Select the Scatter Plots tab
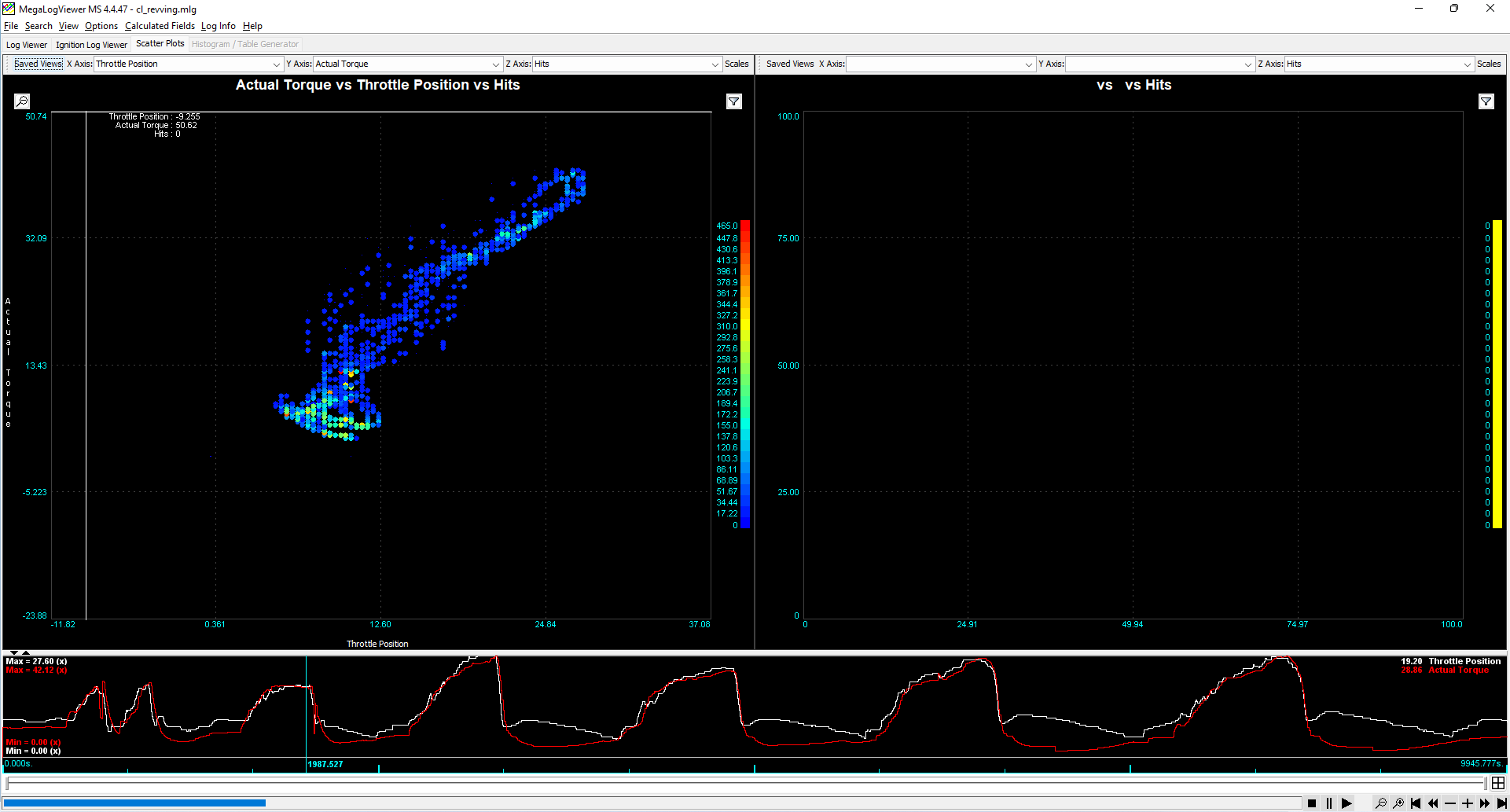This screenshot has height=812, width=1510. (x=160, y=44)
